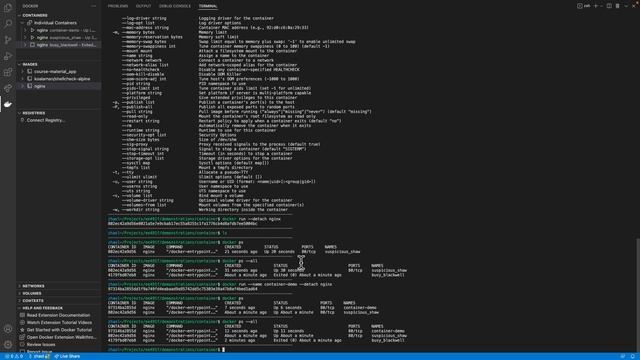Click the terminal scrollbar thumb

(x=638, y=295)
